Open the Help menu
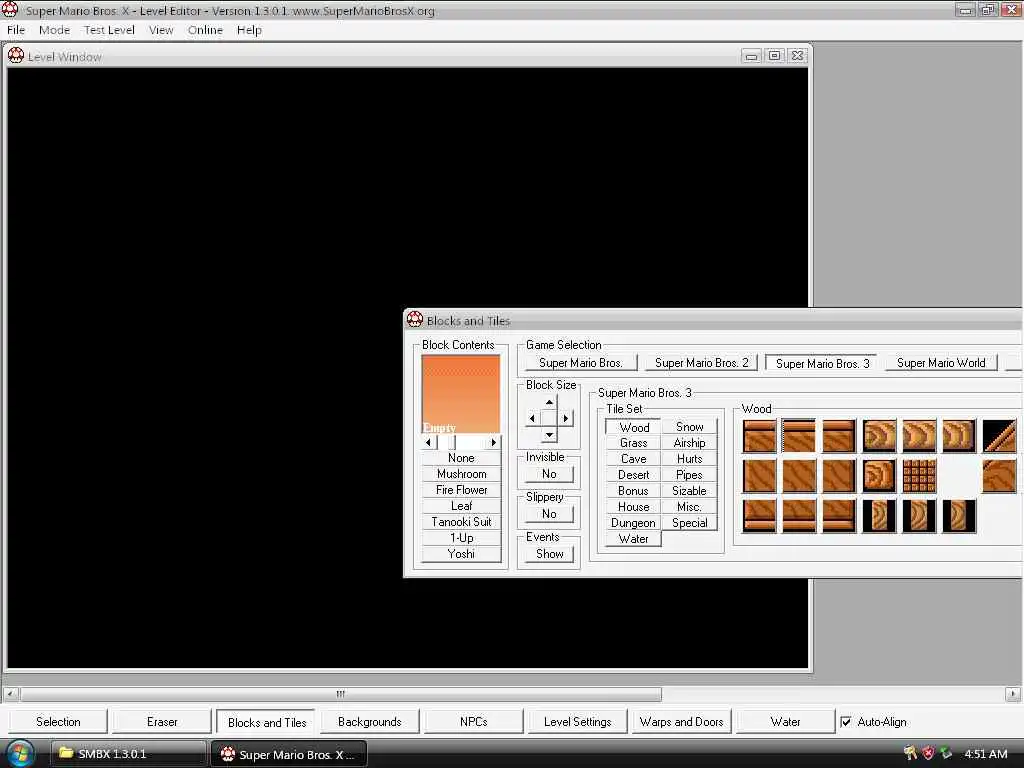Image resolution: width=1024 pixels, height=768 pixels. point(249,30)
